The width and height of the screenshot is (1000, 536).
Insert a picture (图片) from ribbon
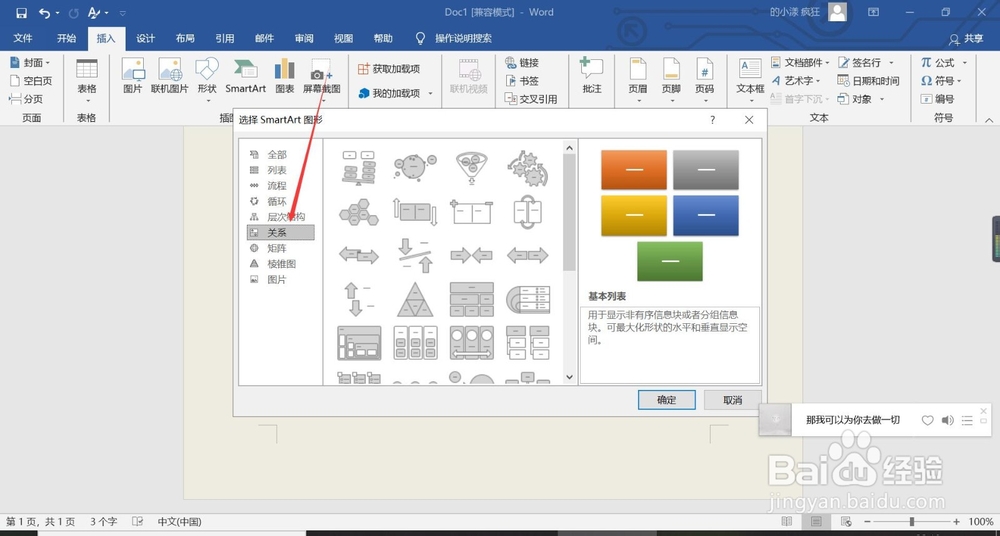[x=133, y=77]
